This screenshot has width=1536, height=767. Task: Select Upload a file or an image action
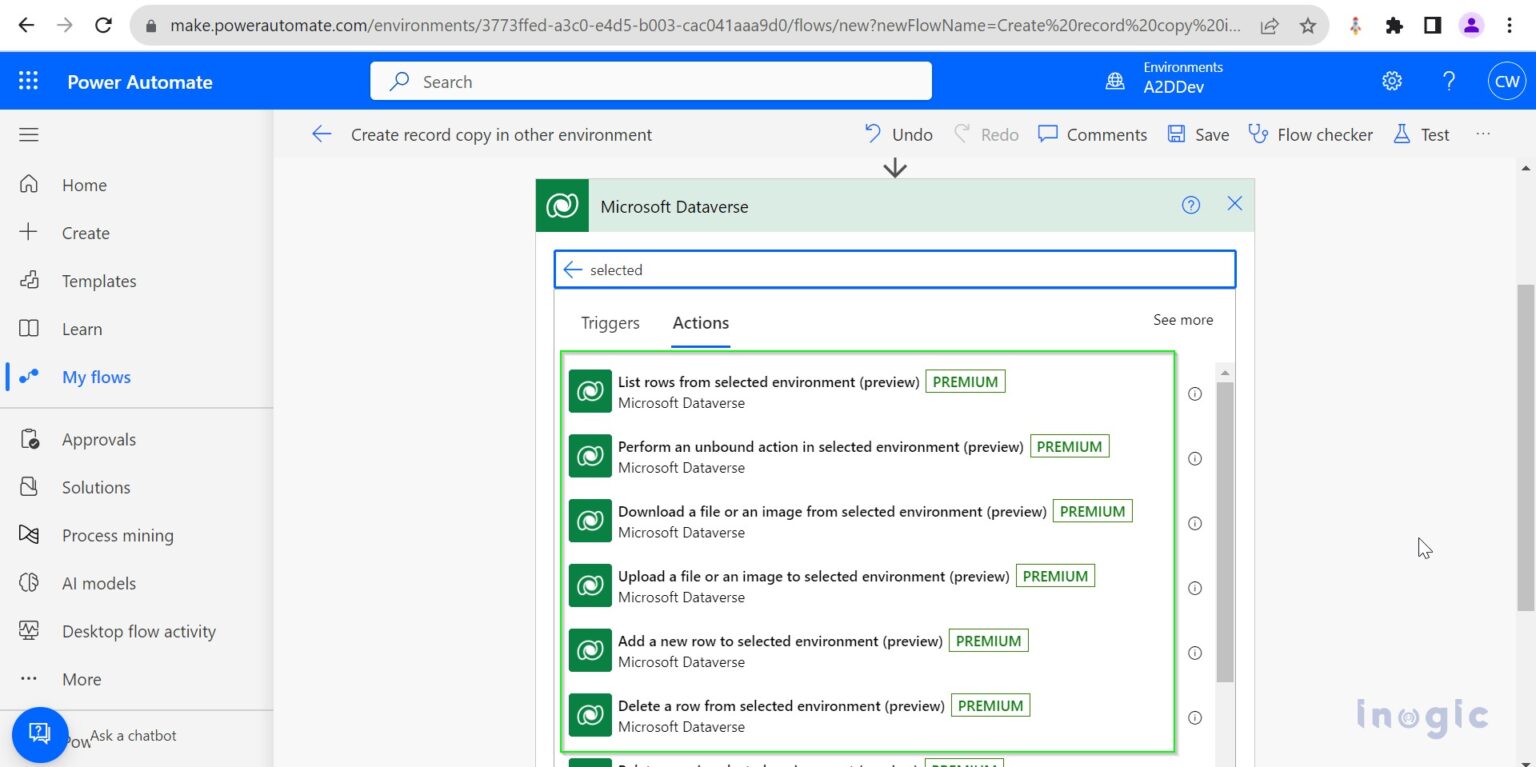[x=866, y=585]
